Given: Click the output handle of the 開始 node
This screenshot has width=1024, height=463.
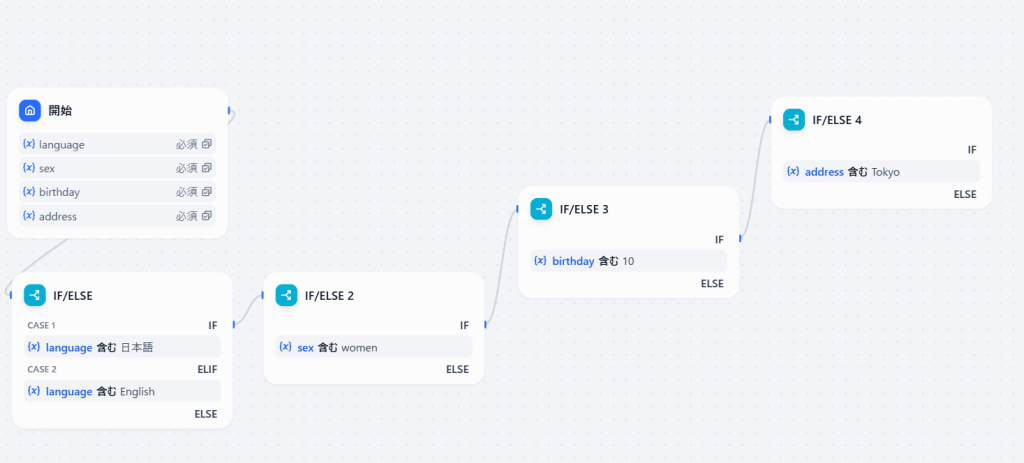Looking at the screenshot, I should pyautogui.click(x=229, y=110).
